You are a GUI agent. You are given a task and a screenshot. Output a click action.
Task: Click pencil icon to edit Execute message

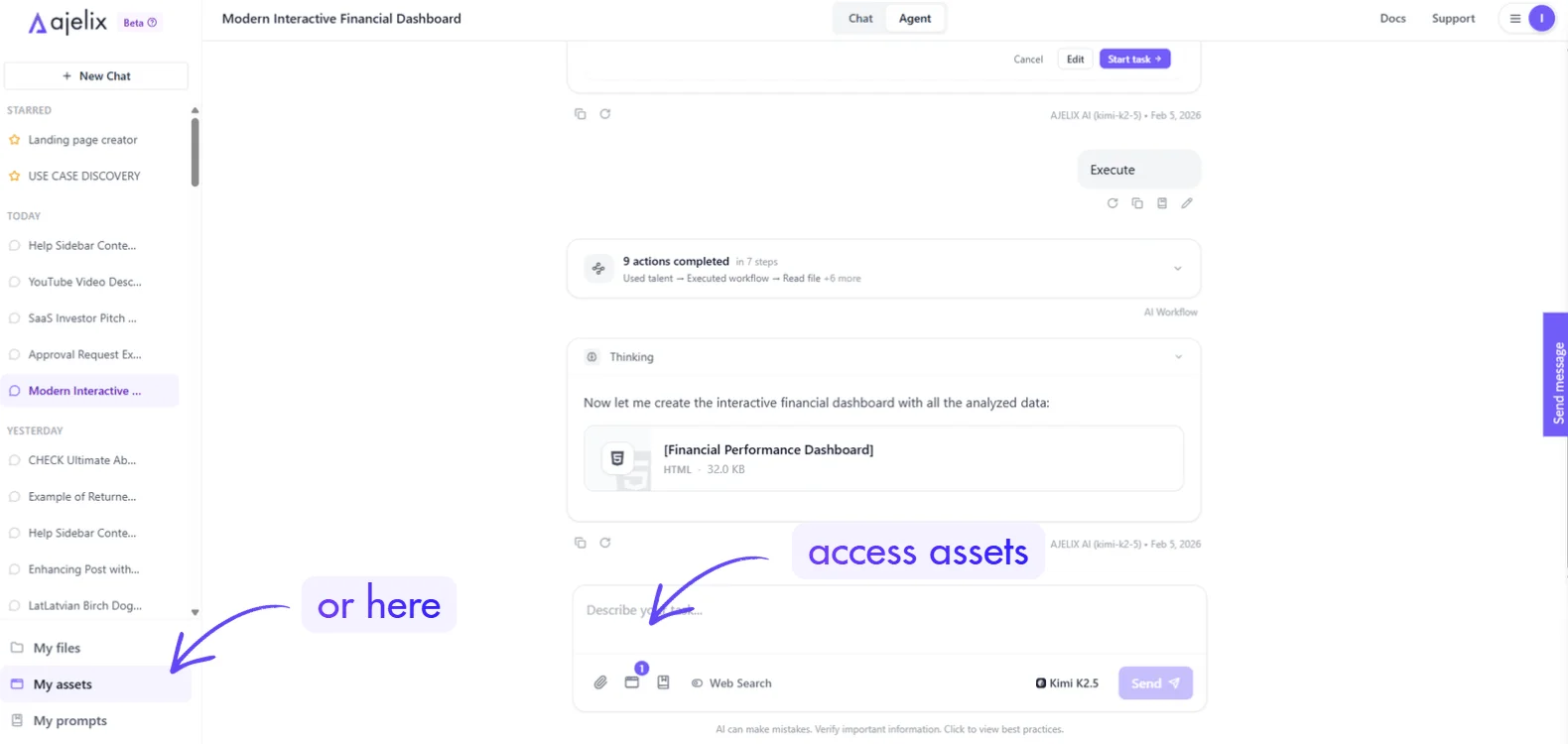point(1187,203)
